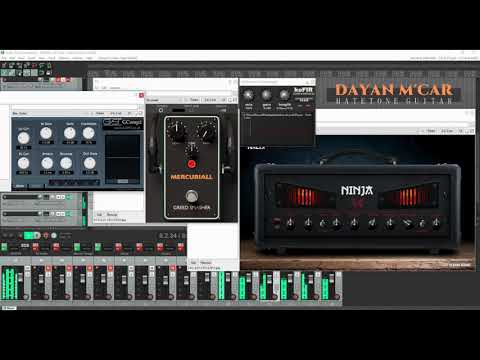Adjust the In Gain knob on GComp2
The width and height of the screenshot is (480, 360).
coord(46,133)
